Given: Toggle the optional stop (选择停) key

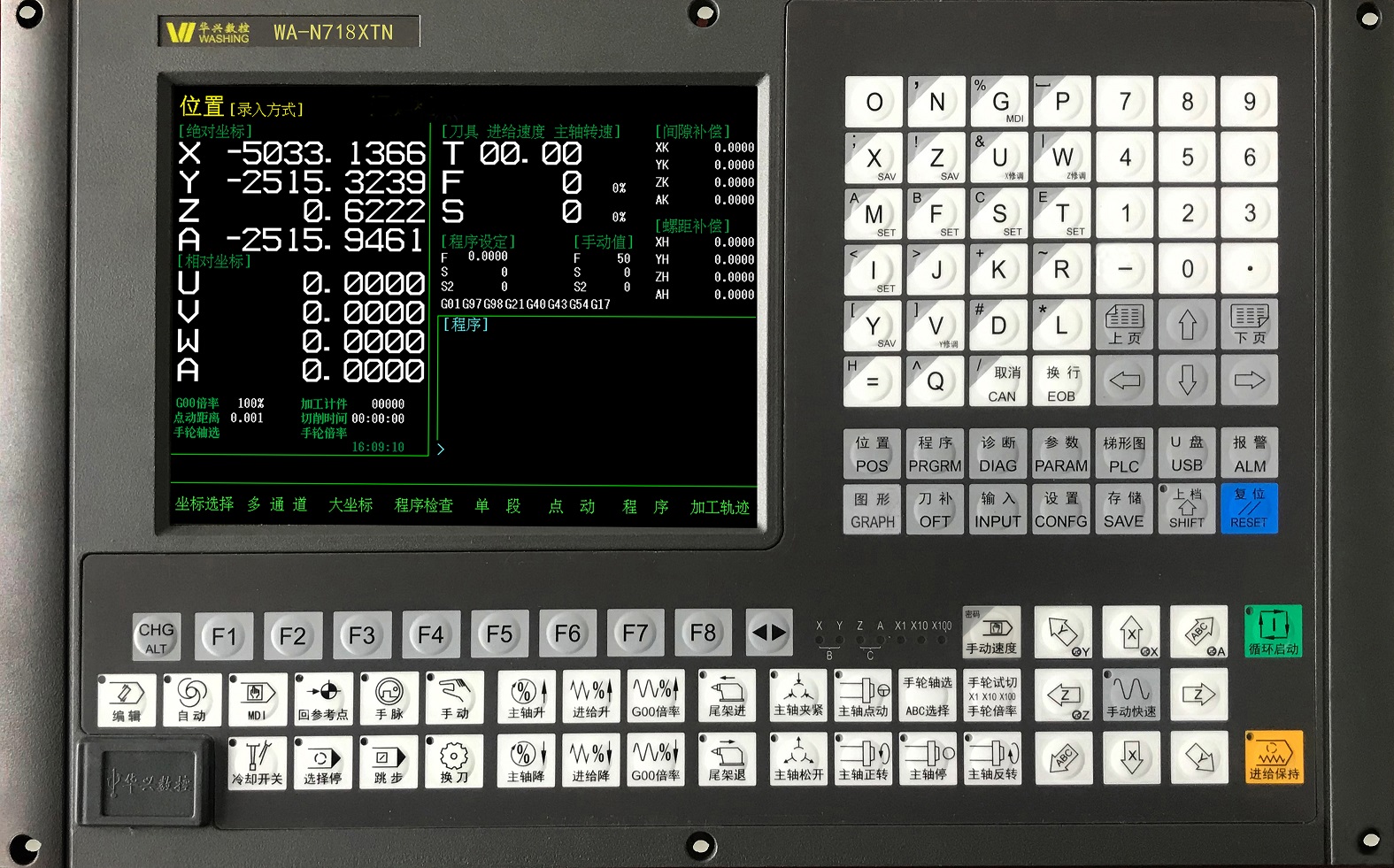Looking at the screenshot, I should coord(322,762).
